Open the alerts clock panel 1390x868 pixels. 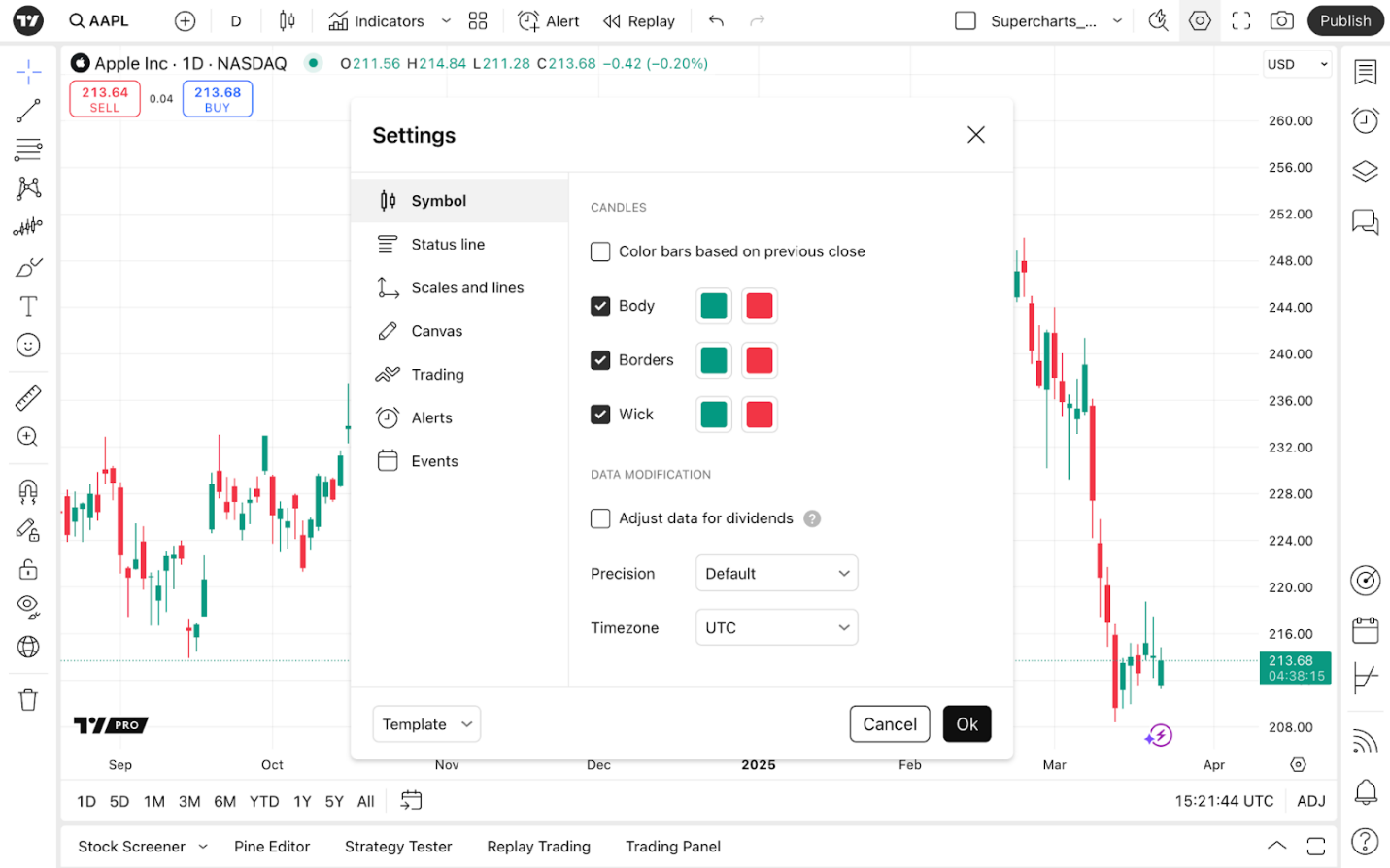click(1366, 120)
